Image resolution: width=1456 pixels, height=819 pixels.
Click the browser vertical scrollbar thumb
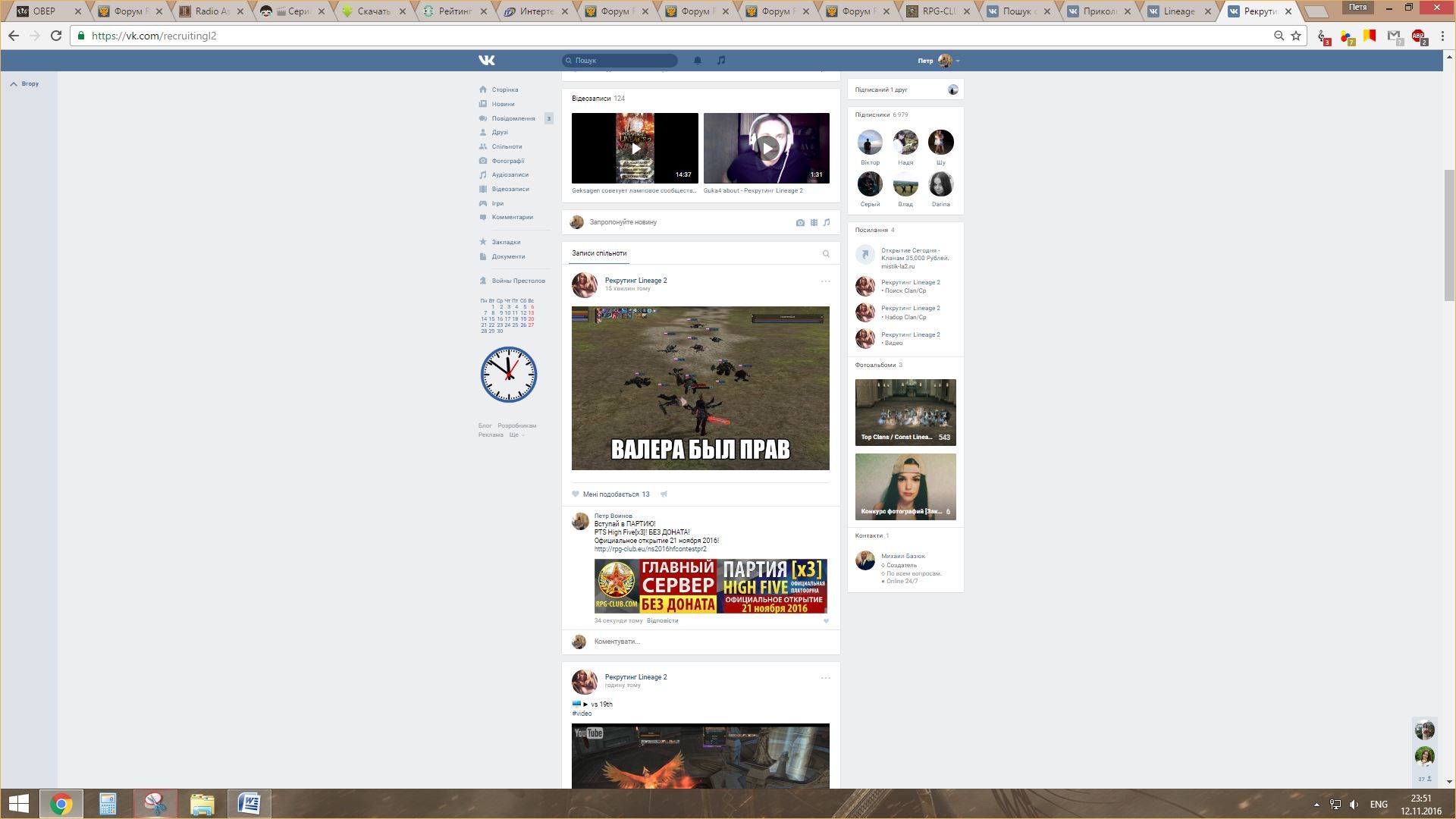pos(1450,235)
